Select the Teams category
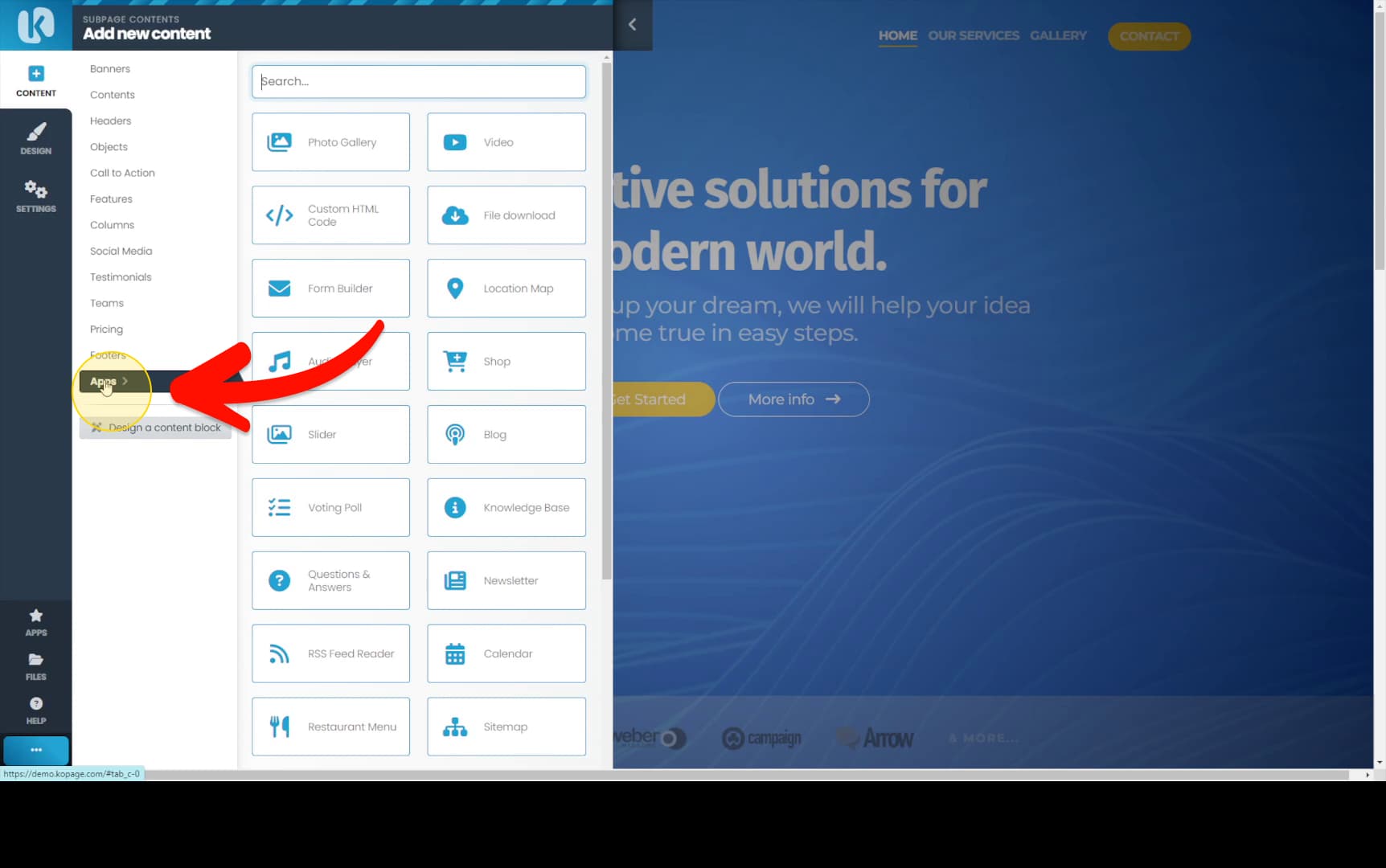 click(107, 304)
